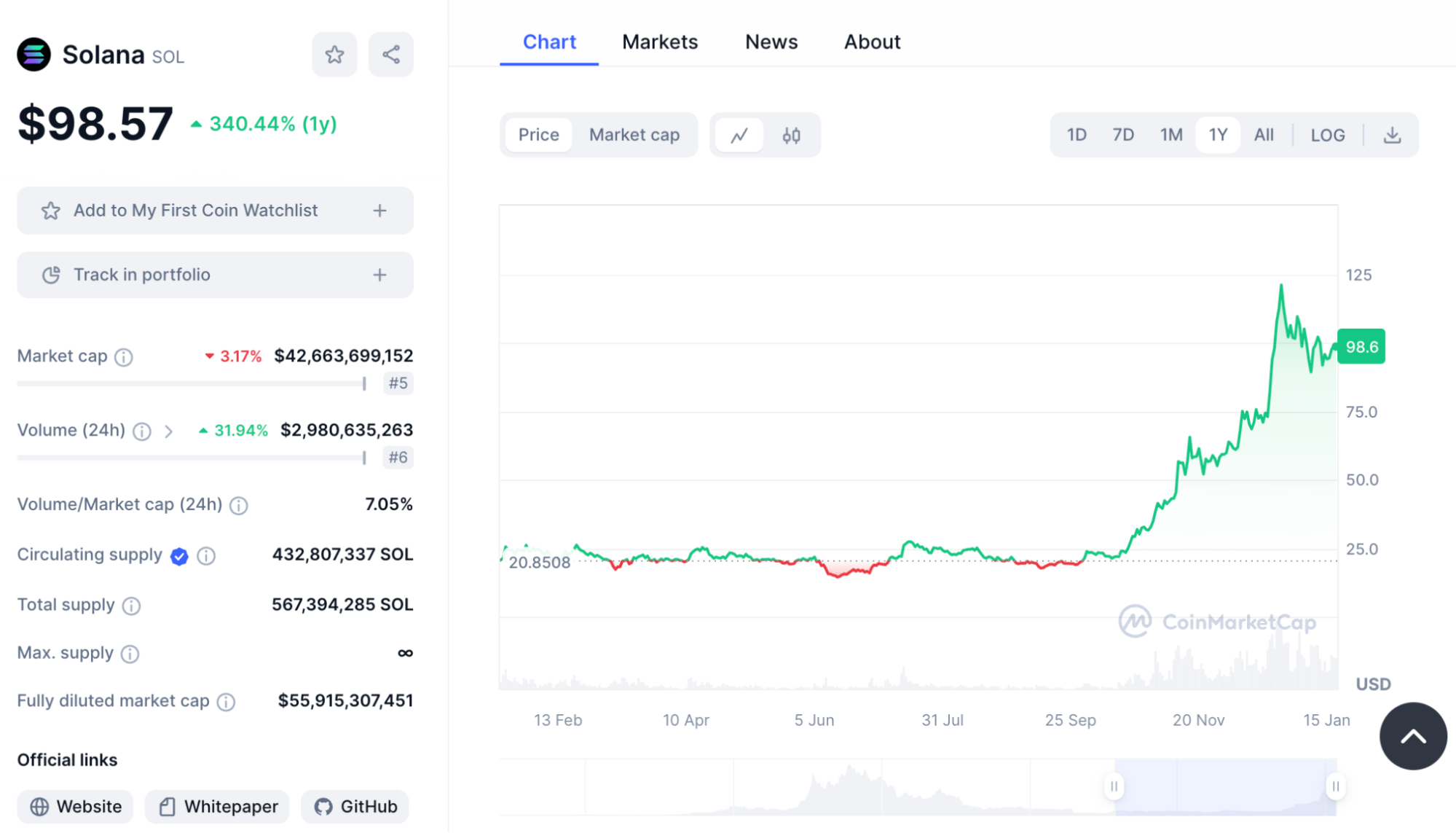The width and height of the screenshot is (1456, 833).
Task: Click the Volume/Market cap (24h) info icon
Action: coord(239,505)
